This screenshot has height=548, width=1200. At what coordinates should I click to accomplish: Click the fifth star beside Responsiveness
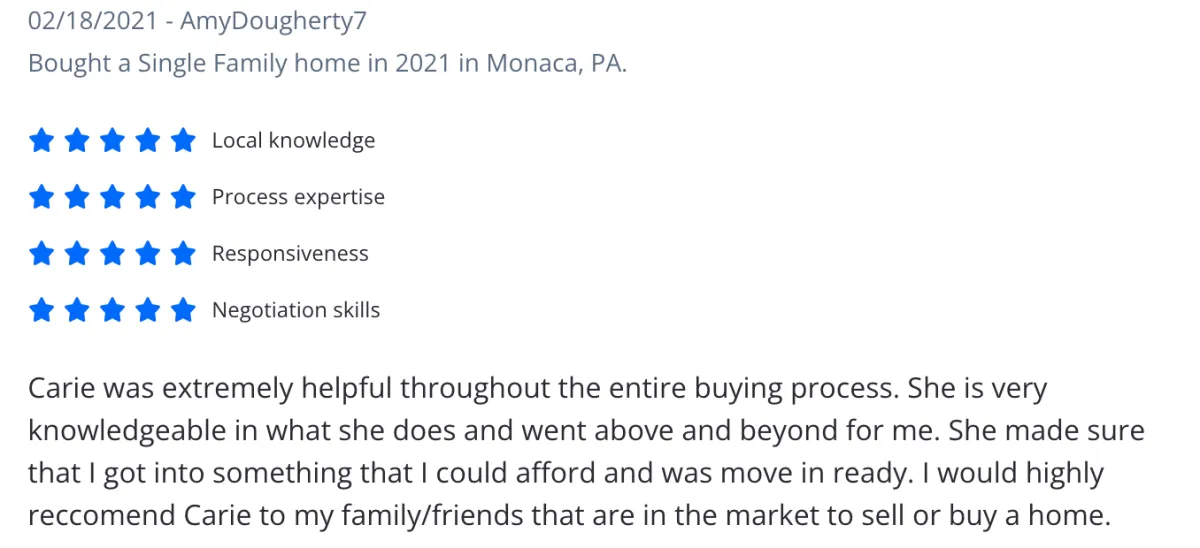point(183,254)
